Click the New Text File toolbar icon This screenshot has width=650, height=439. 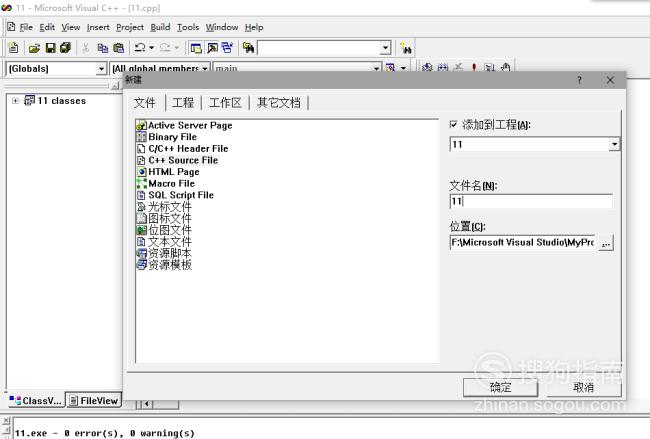point(13,48)
